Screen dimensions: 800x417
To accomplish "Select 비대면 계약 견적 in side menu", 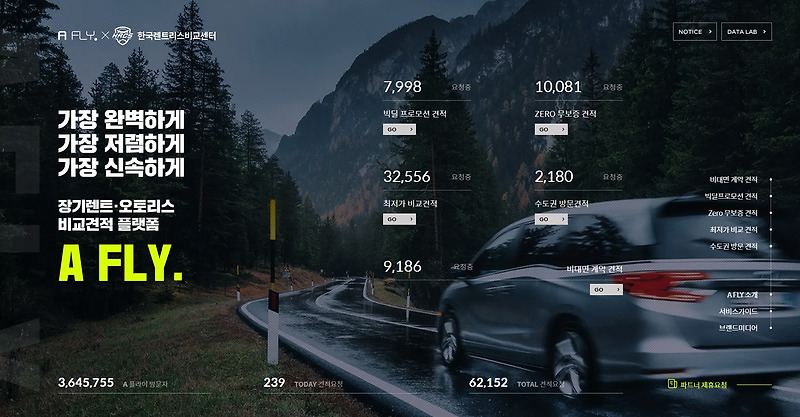I will click(x=733, y=180).
